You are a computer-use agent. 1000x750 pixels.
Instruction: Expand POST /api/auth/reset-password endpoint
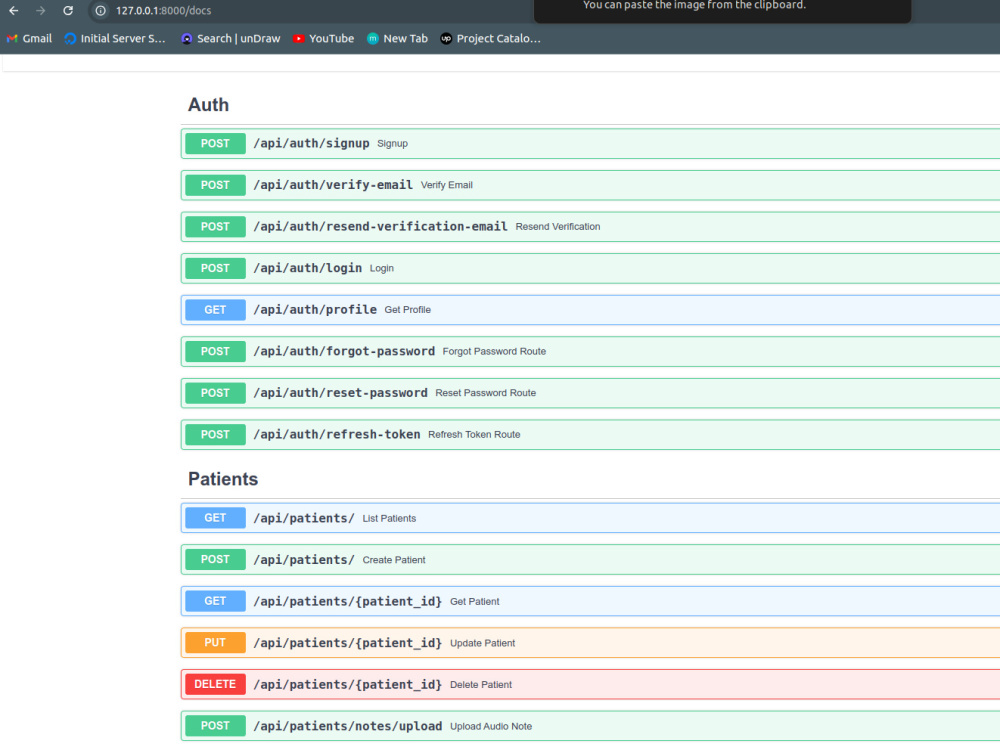(x=591, y=393)
